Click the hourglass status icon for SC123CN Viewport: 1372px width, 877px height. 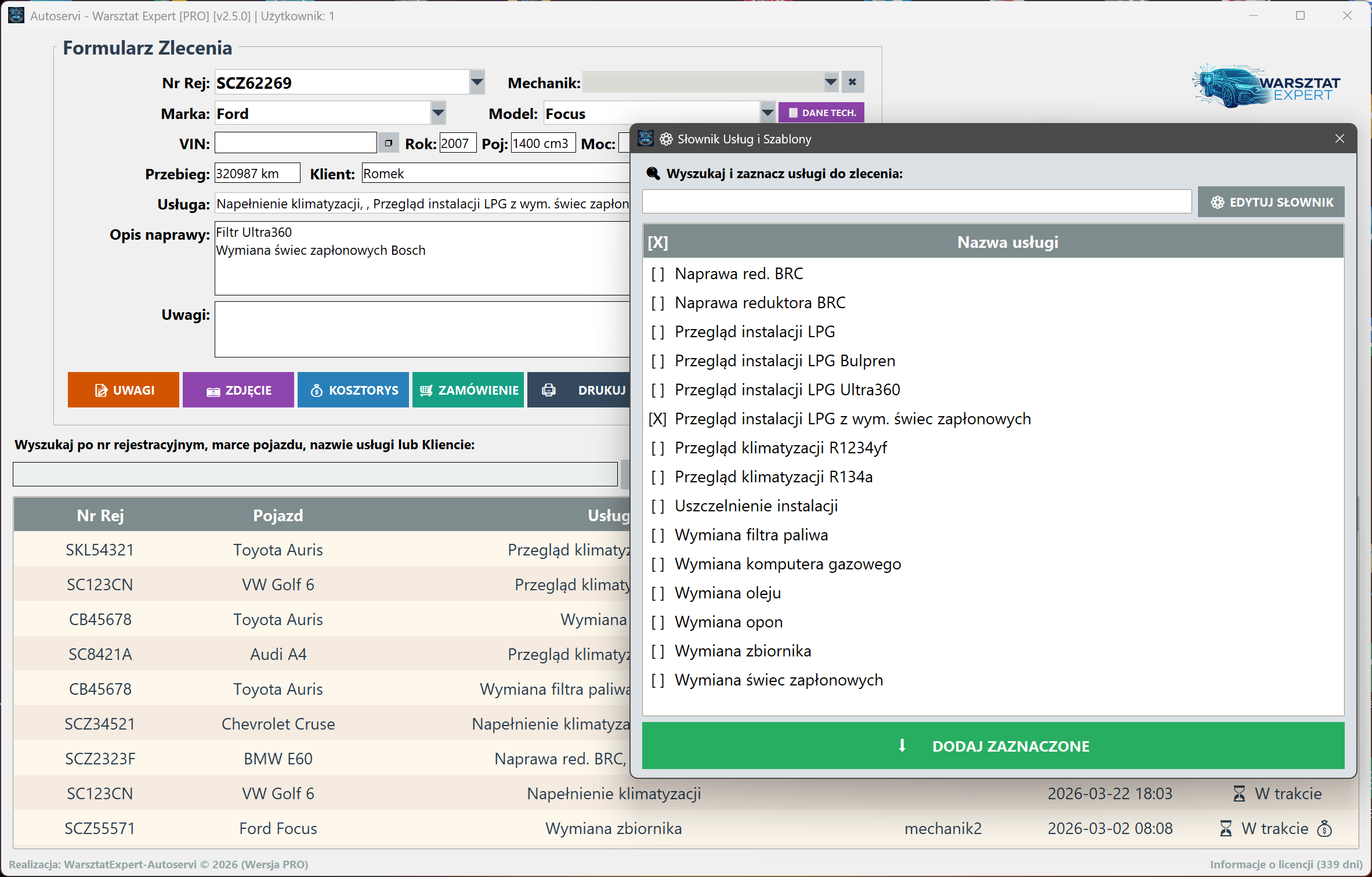(1239, 793)
